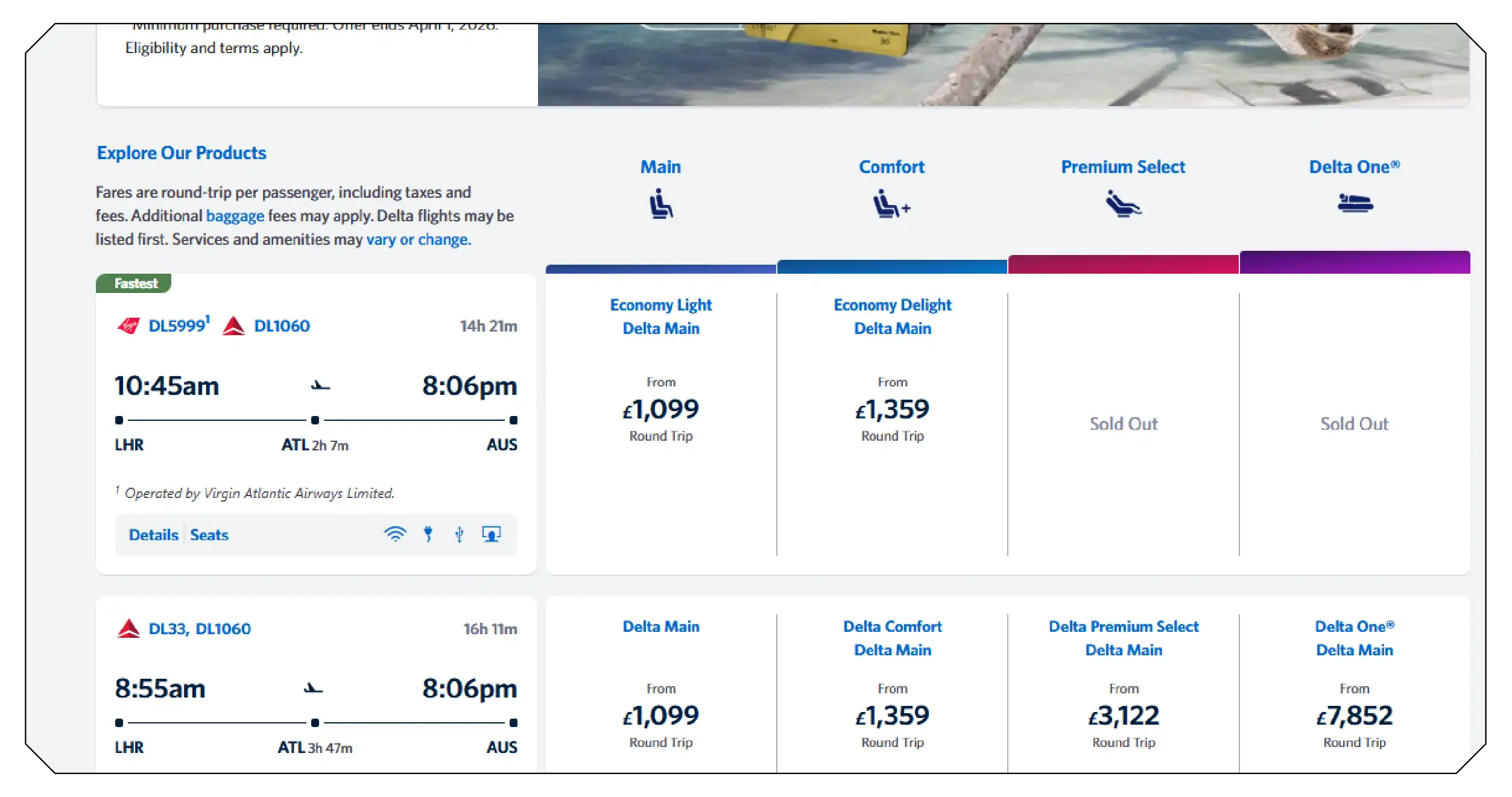1512x797 pixels.
Task: Select the Delta One lie-flat seat icon
Action: tap(1355, 204)
